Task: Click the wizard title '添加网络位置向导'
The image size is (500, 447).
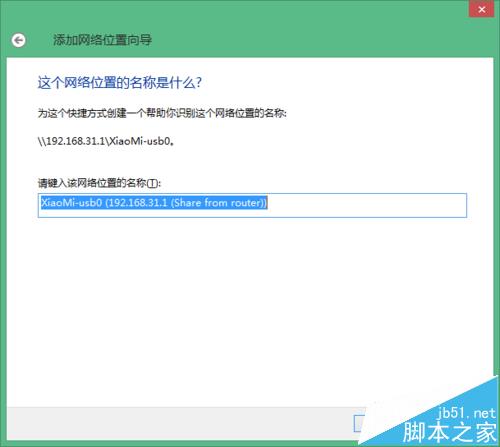Action: point(103,40)
